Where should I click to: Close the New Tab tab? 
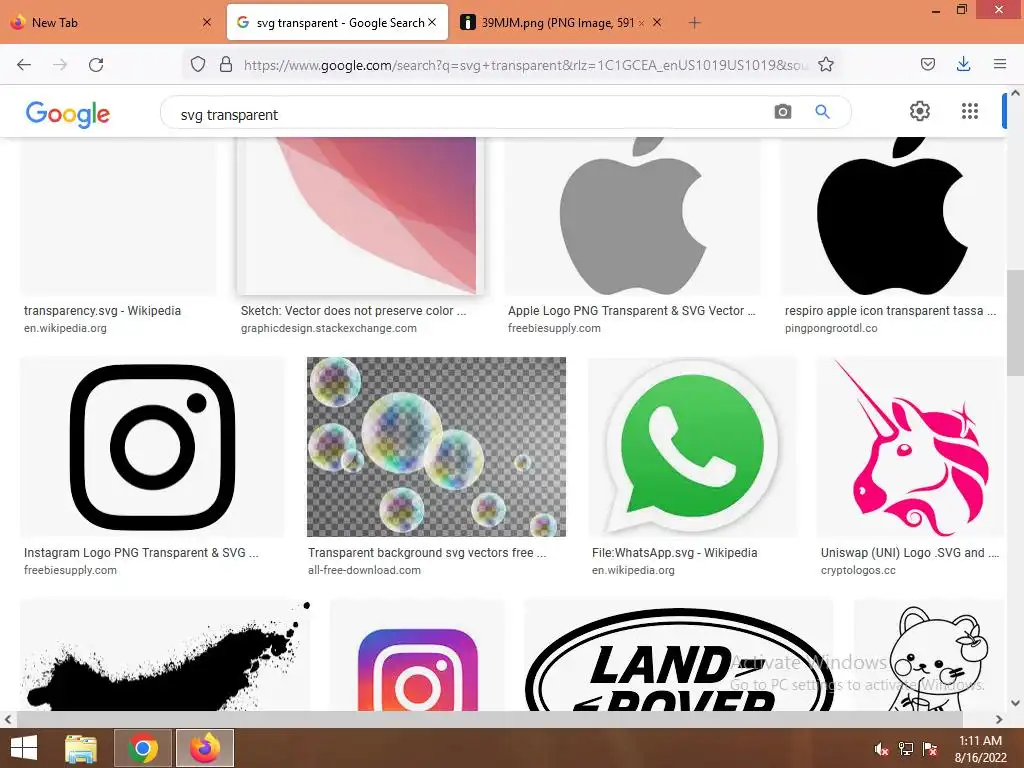click(206, 22)
